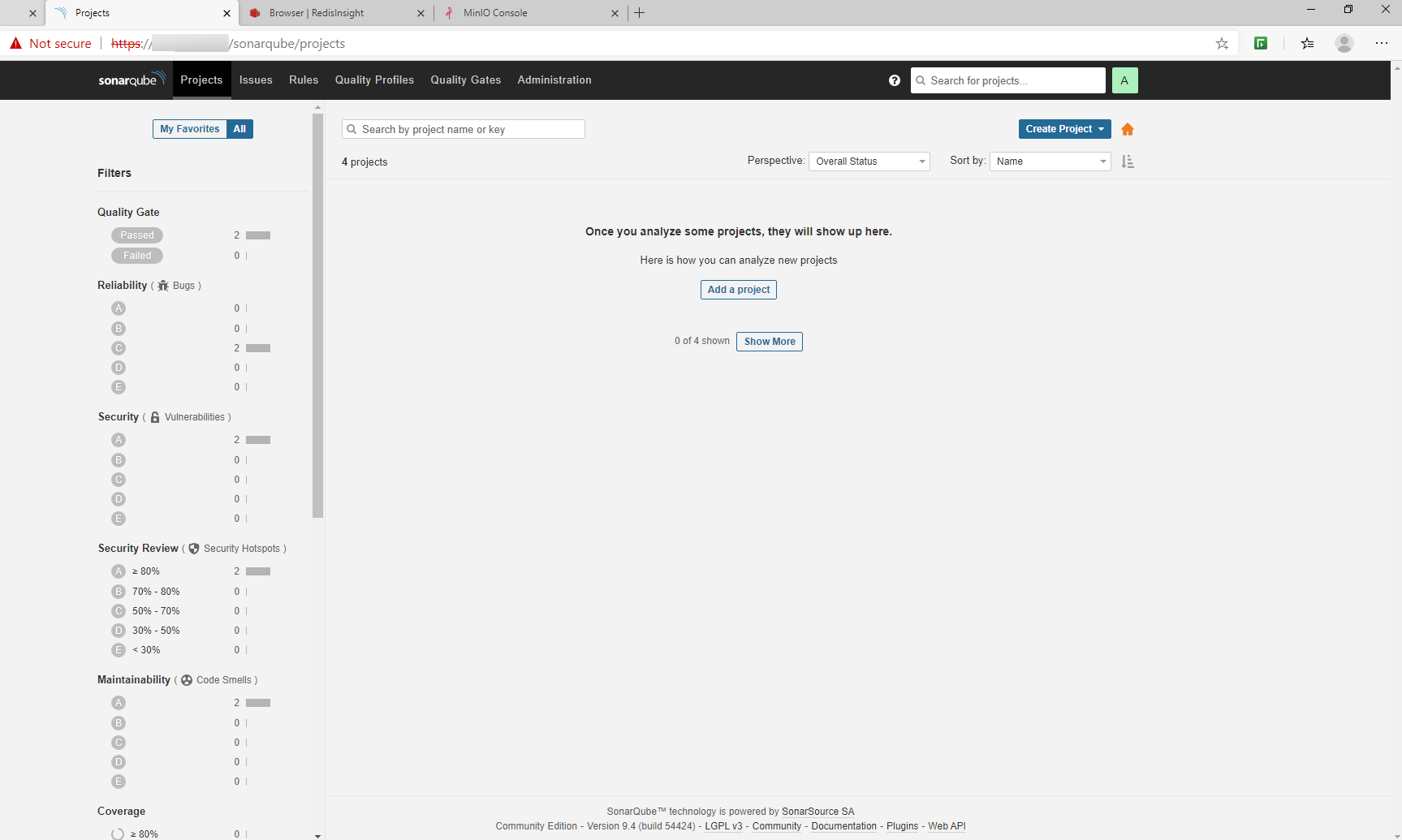
Task: Open the Web API footer link
Action: [947, 826]
